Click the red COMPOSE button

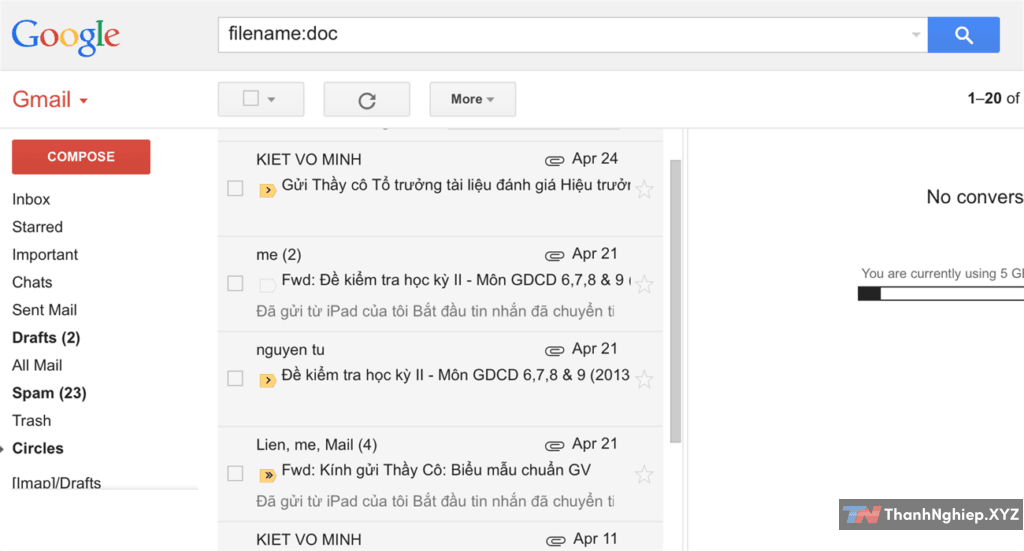click(81, 157)
